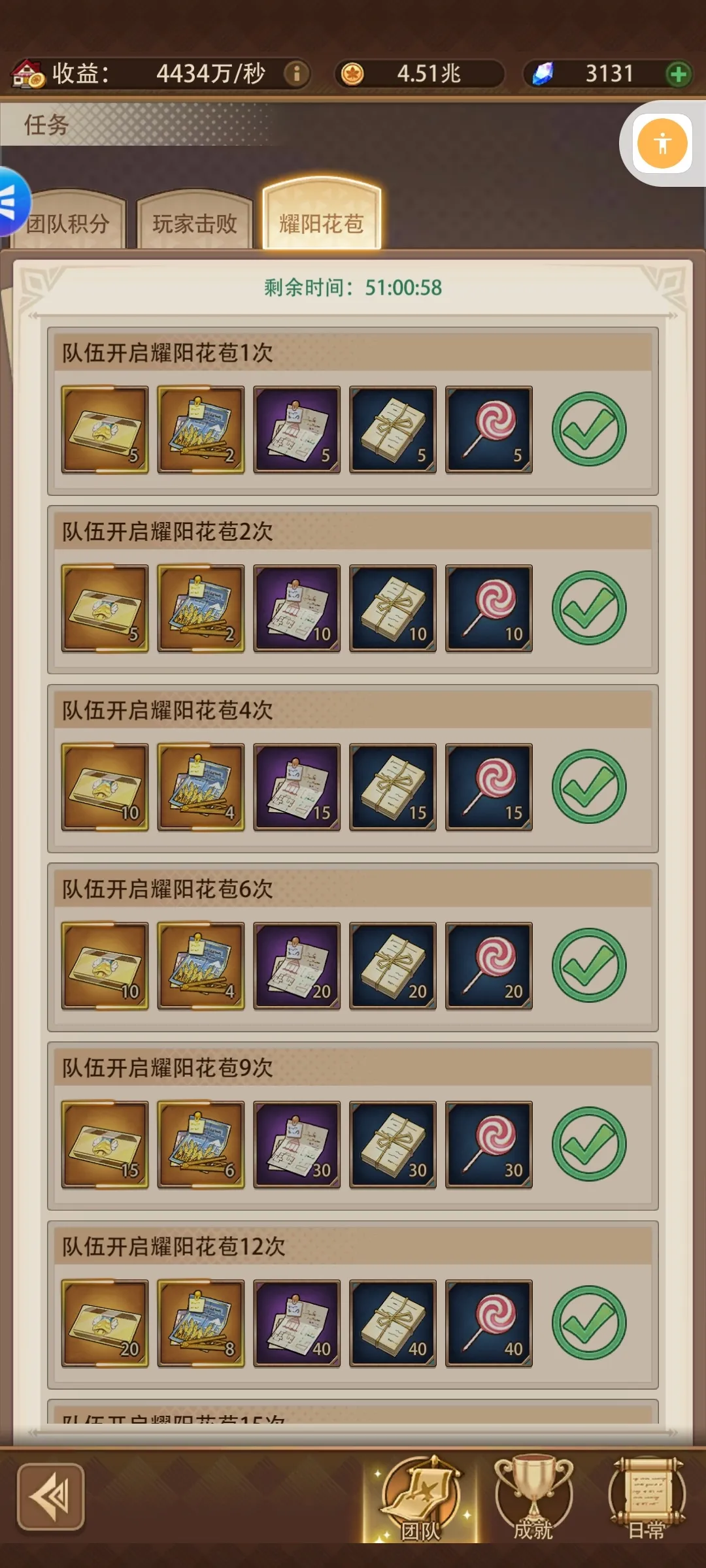Tap the blueprint reward in 9次 task
Viewport: 706px width, 1568px height.
tap(297, 1145)
